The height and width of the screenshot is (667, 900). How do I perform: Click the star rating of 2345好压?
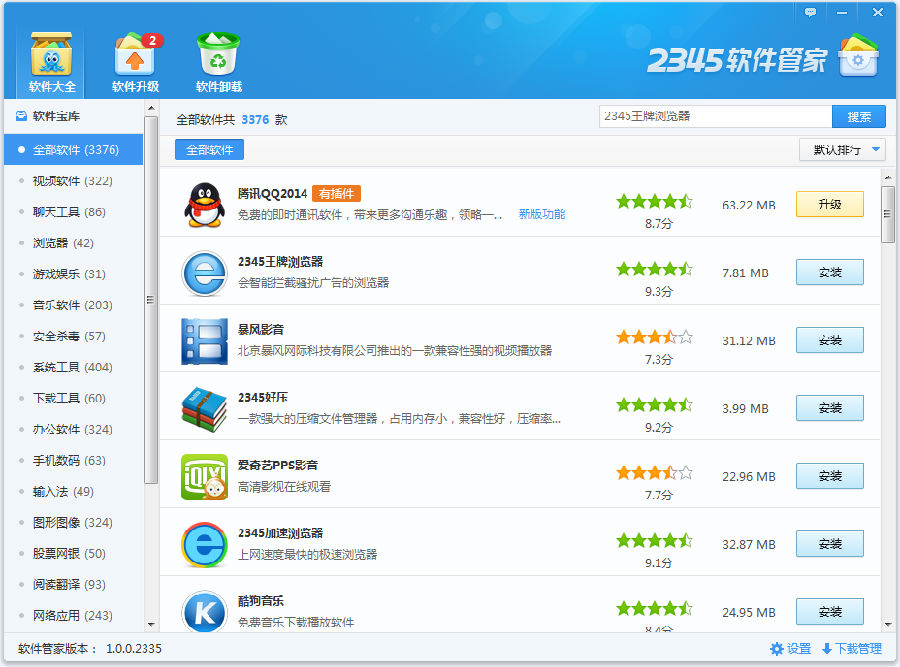pyautogui.click(x=654, y=405)
